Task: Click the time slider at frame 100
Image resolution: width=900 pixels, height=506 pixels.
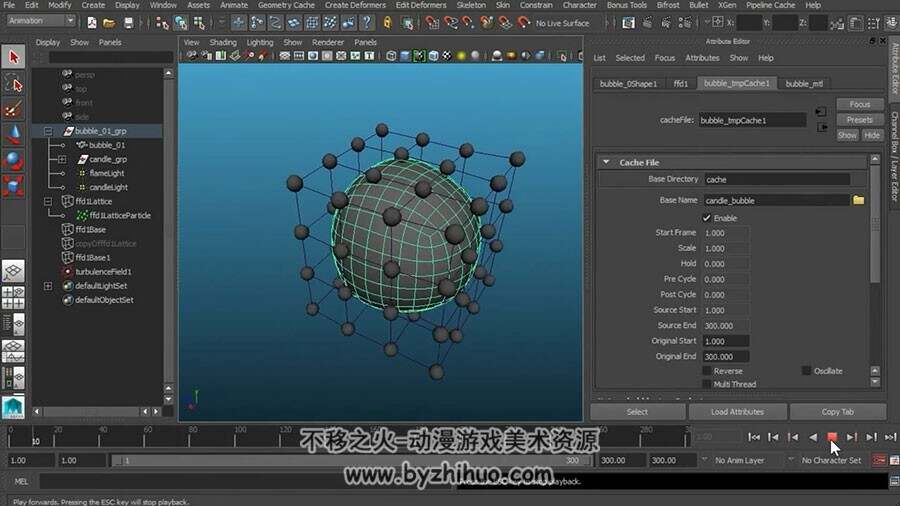Action: tap(235, 439)
